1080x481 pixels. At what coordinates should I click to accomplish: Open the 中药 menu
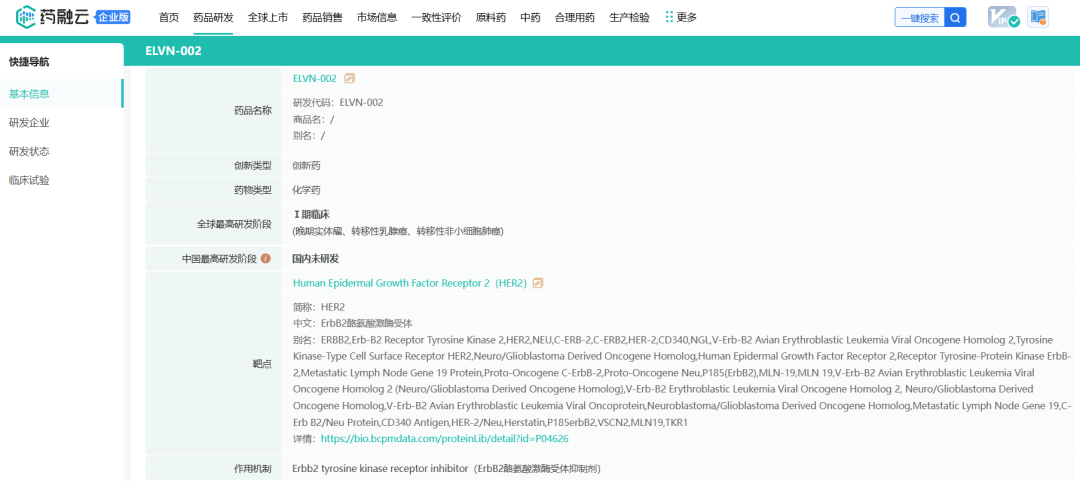[530, 18]
